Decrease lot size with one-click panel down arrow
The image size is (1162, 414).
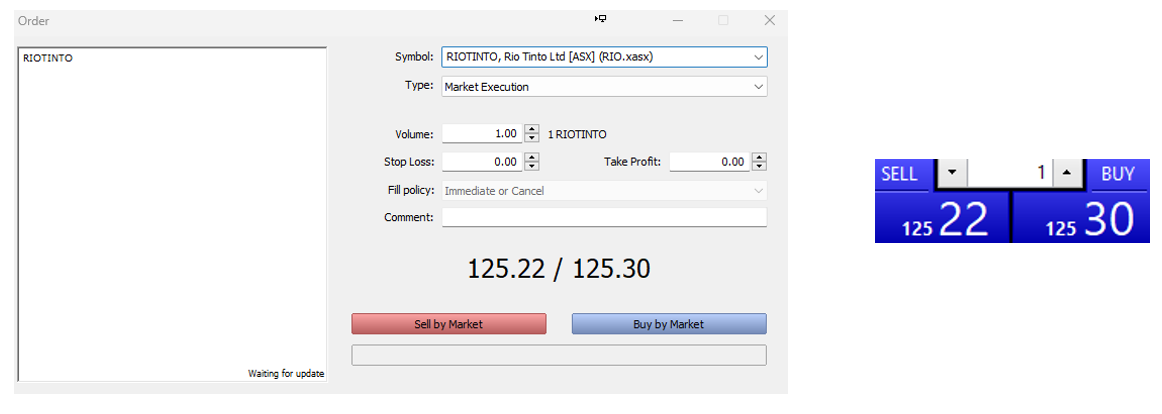pyautogui.click(x=952, y=174)
